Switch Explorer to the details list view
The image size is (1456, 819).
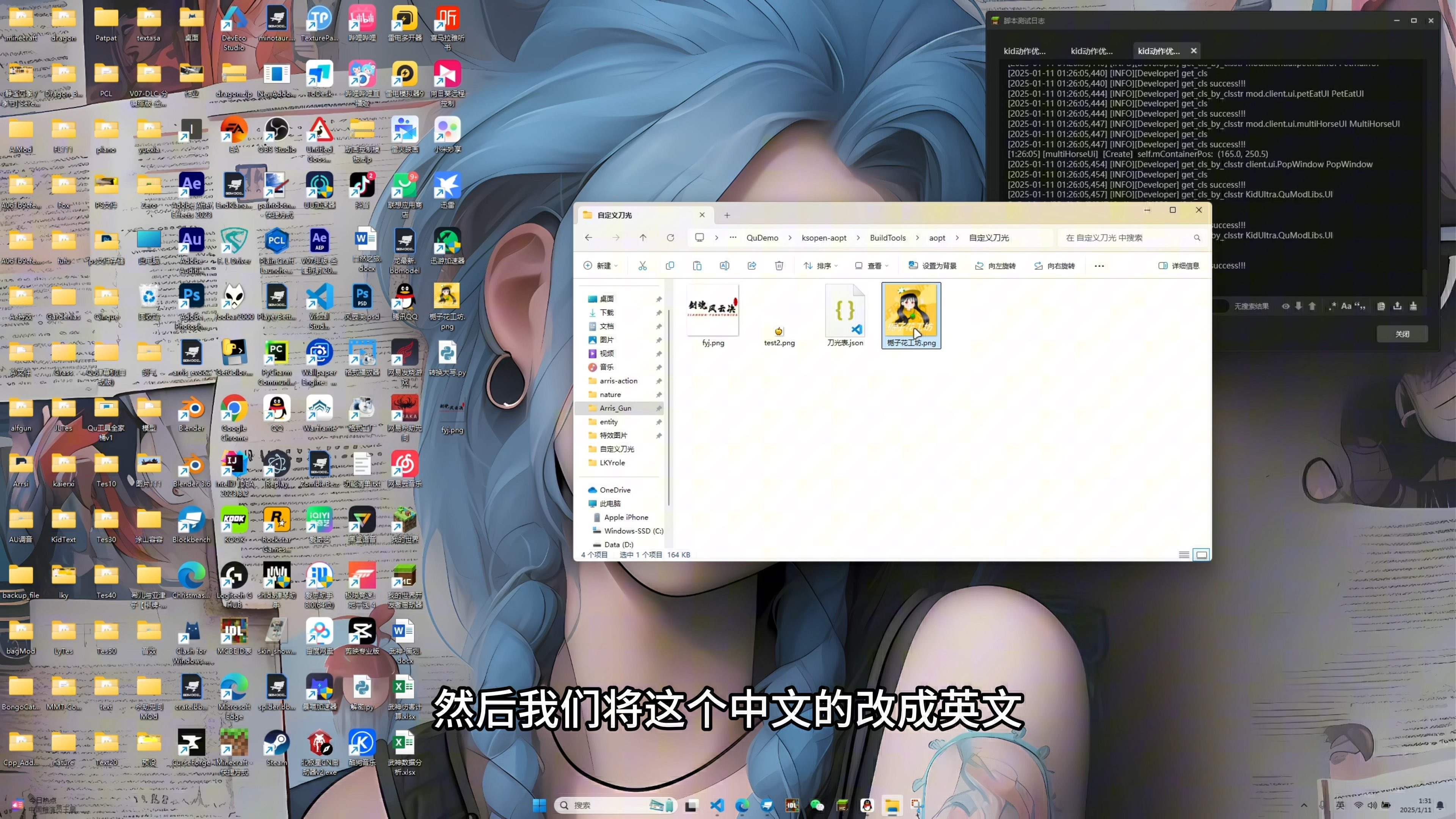pyautogui.click(x=1183, y=555)
